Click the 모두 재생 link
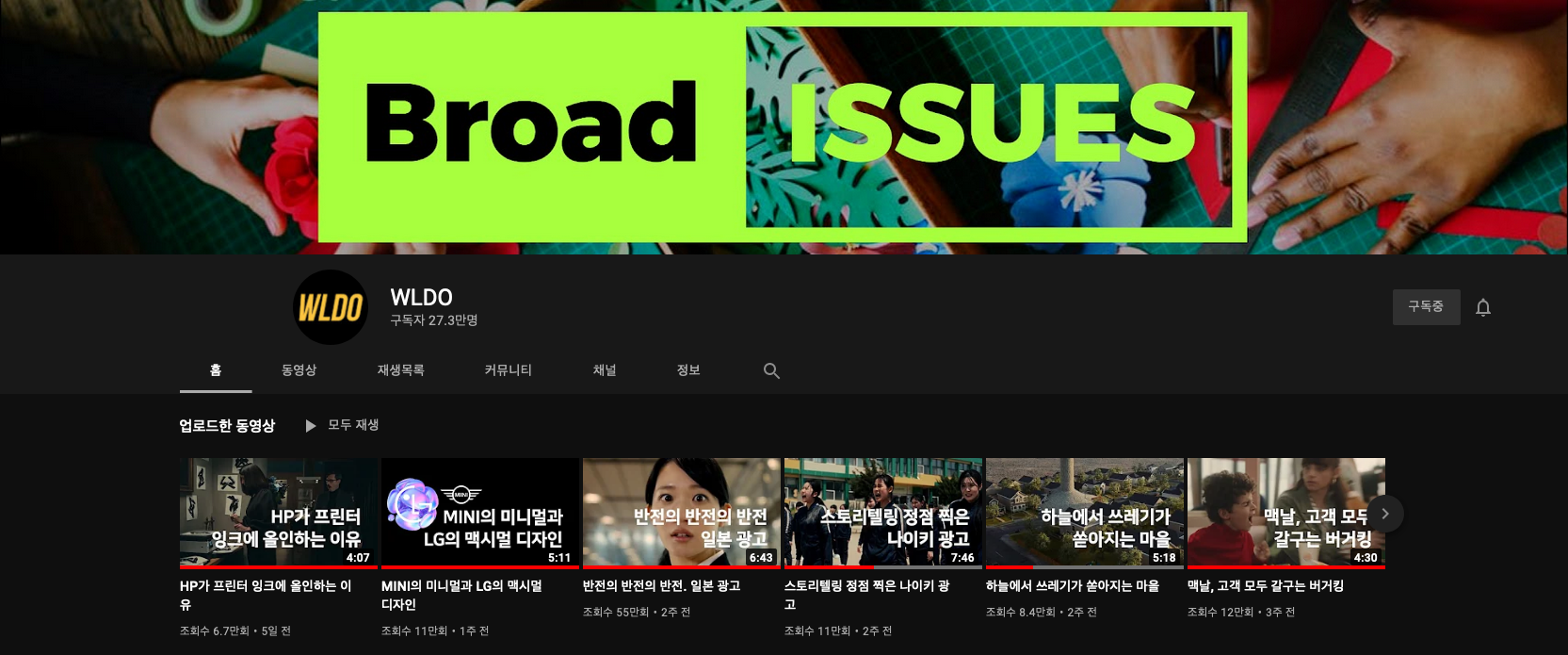This screenshot has height=655, width=1568. coord(353,425)
